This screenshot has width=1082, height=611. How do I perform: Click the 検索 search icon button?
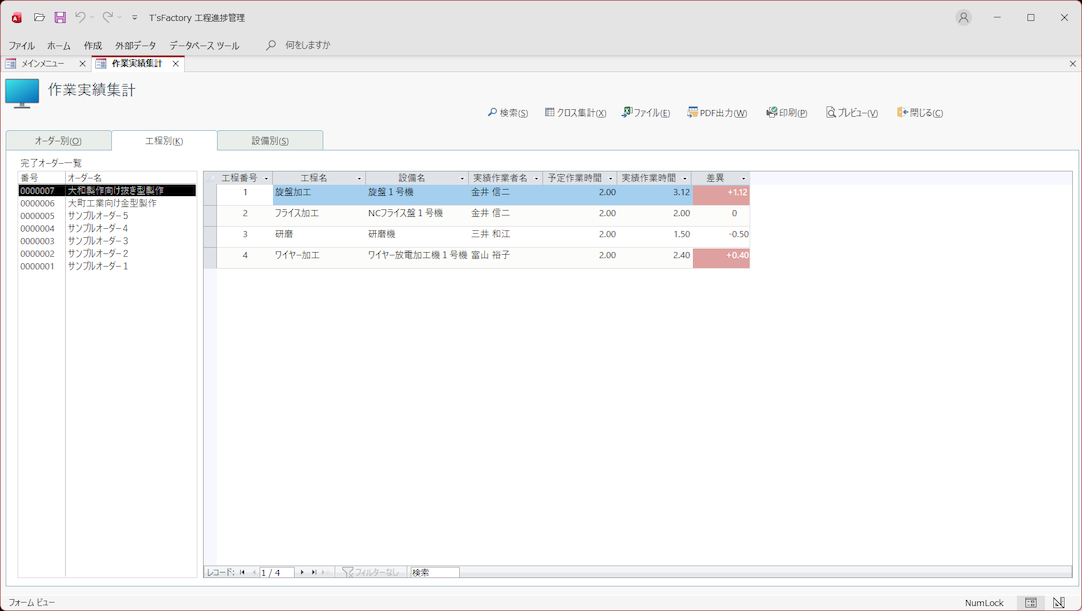pos(507,113)
